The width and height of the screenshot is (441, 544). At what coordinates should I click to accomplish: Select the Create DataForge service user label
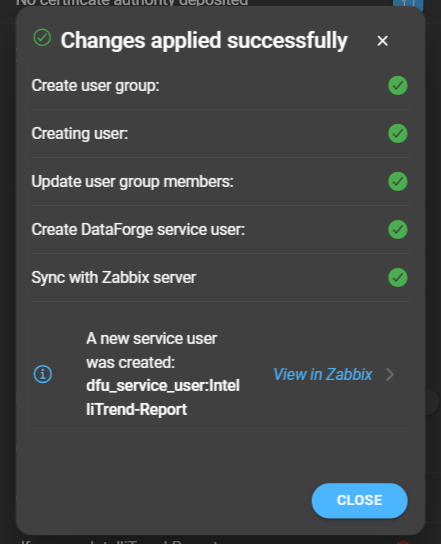(138, 230)
